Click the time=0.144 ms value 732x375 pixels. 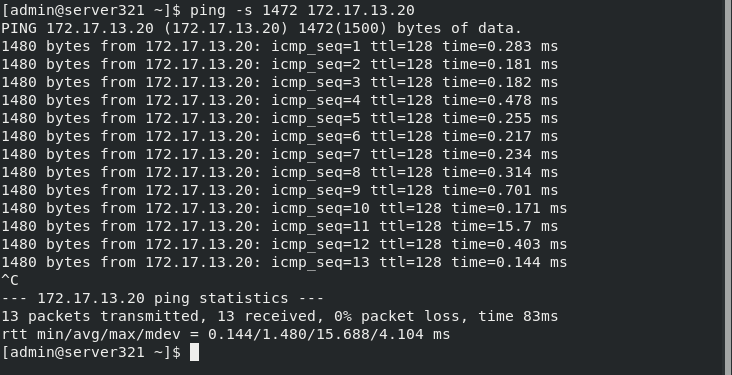click(x=509, y=262)
